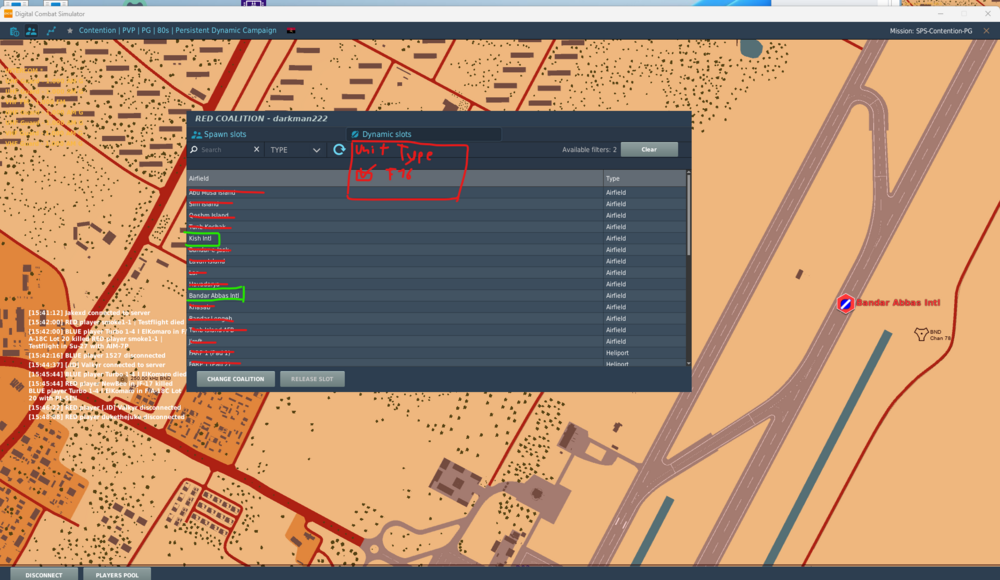Viewport: 1000px width, 580px height.
Task: Select the Kish Intl airfield row
Action: tap(436, 239)
